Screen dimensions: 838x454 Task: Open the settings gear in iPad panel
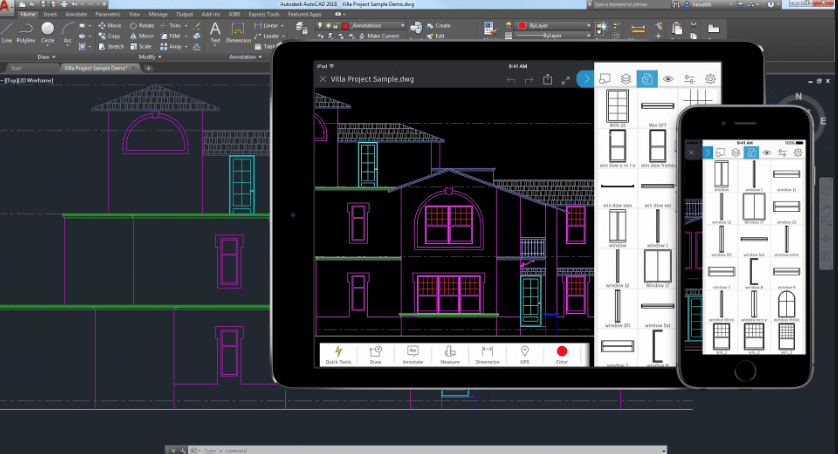(x=710, y=79)
